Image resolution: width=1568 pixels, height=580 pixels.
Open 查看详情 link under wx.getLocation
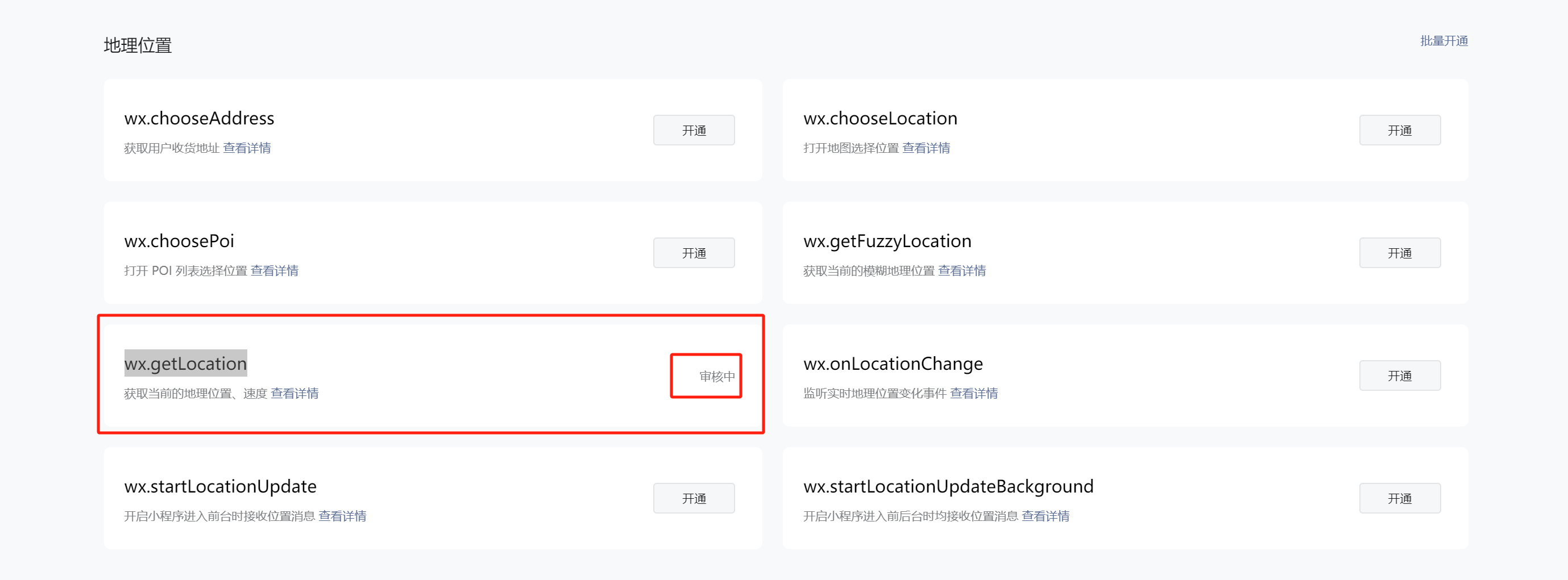tap(294, 393)
